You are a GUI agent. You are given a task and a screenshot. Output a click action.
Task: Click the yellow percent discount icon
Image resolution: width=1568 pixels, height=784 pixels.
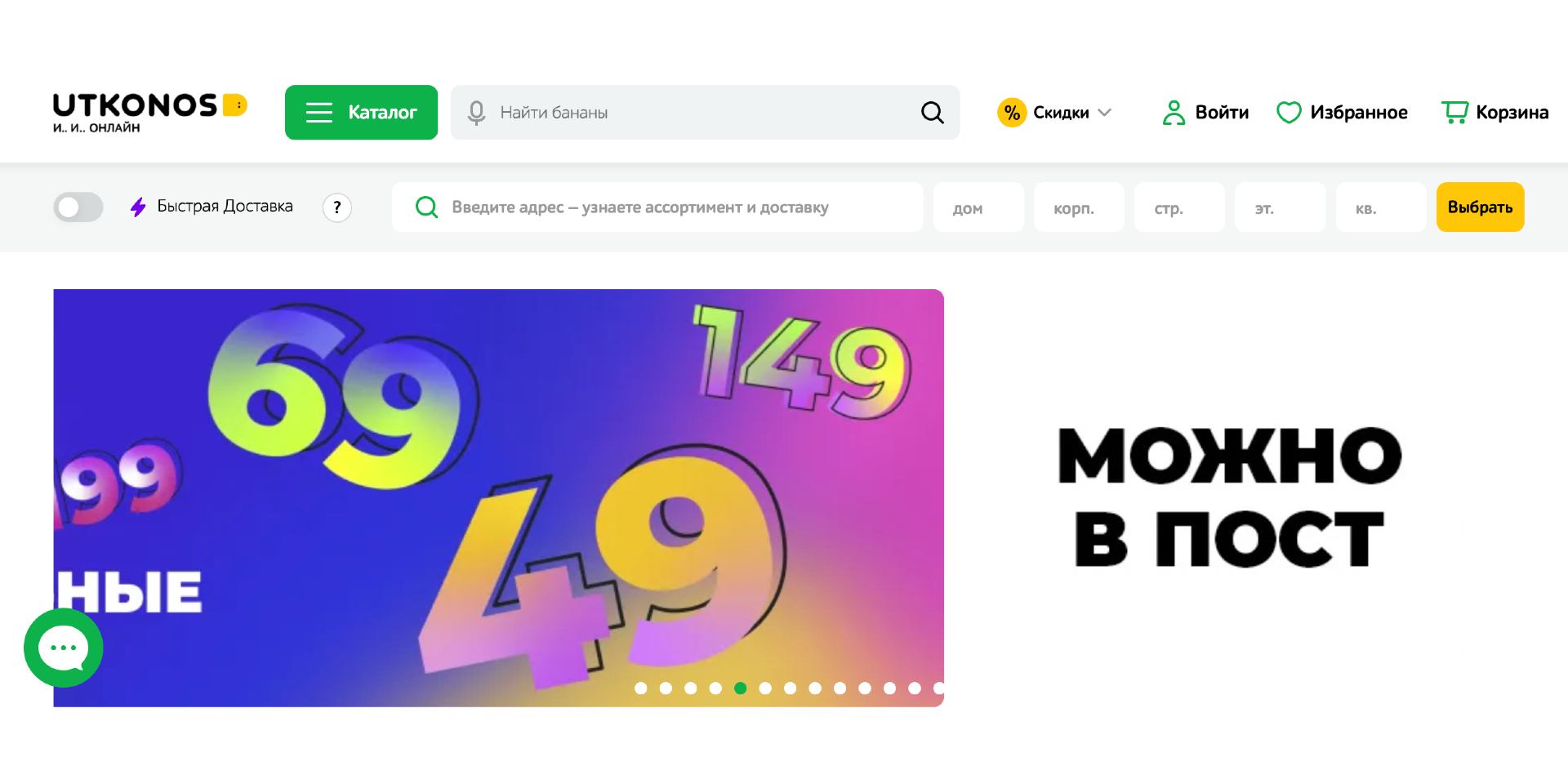tap(1012, 113)
